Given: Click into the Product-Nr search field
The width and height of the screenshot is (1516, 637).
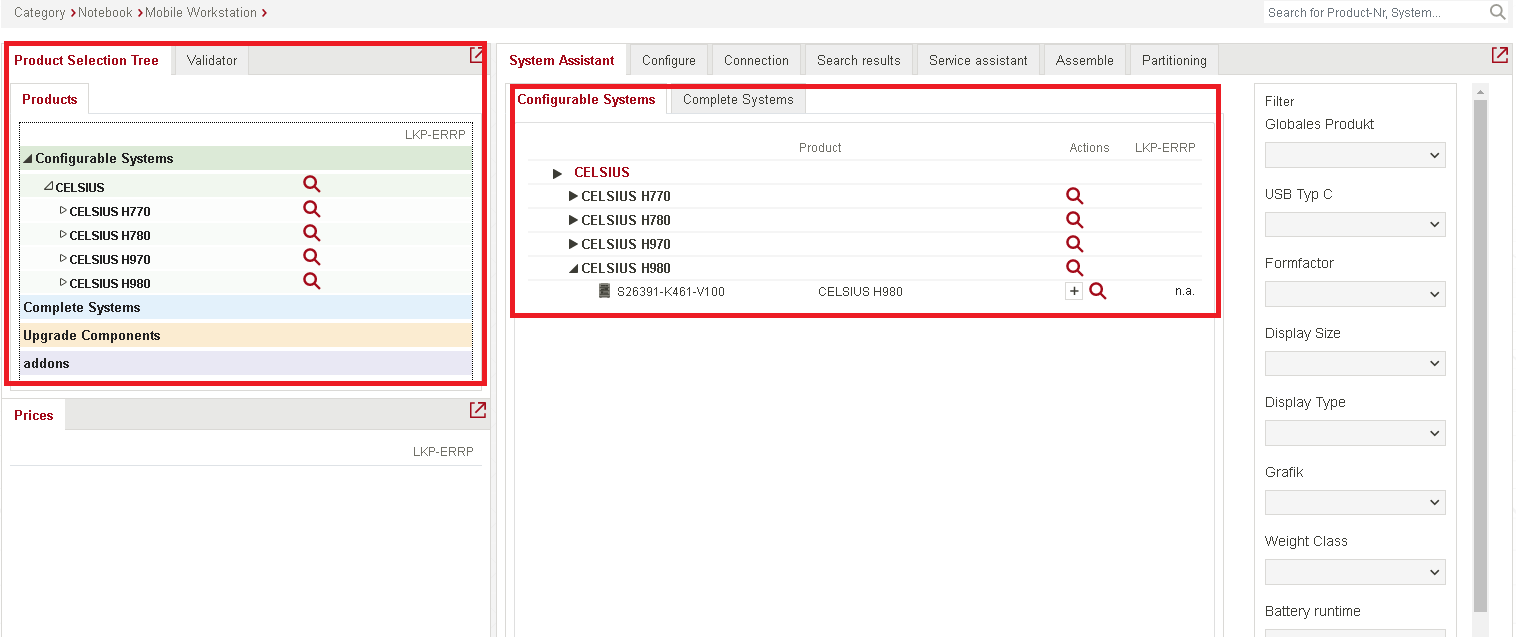Looking at the screenshot, I should [1375, 12].
